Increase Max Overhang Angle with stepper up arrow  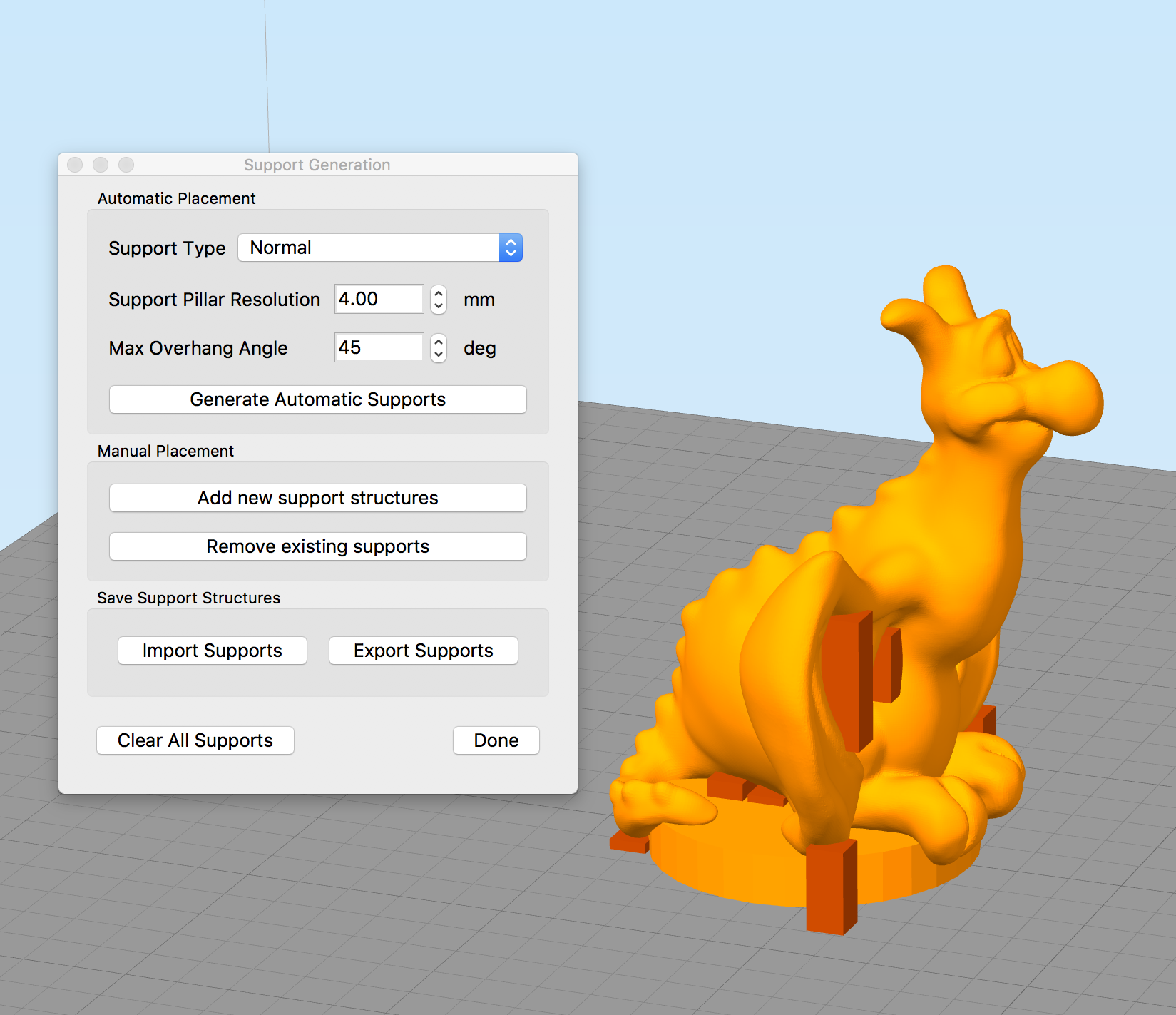pyautogui.click(x=439, y=341)
